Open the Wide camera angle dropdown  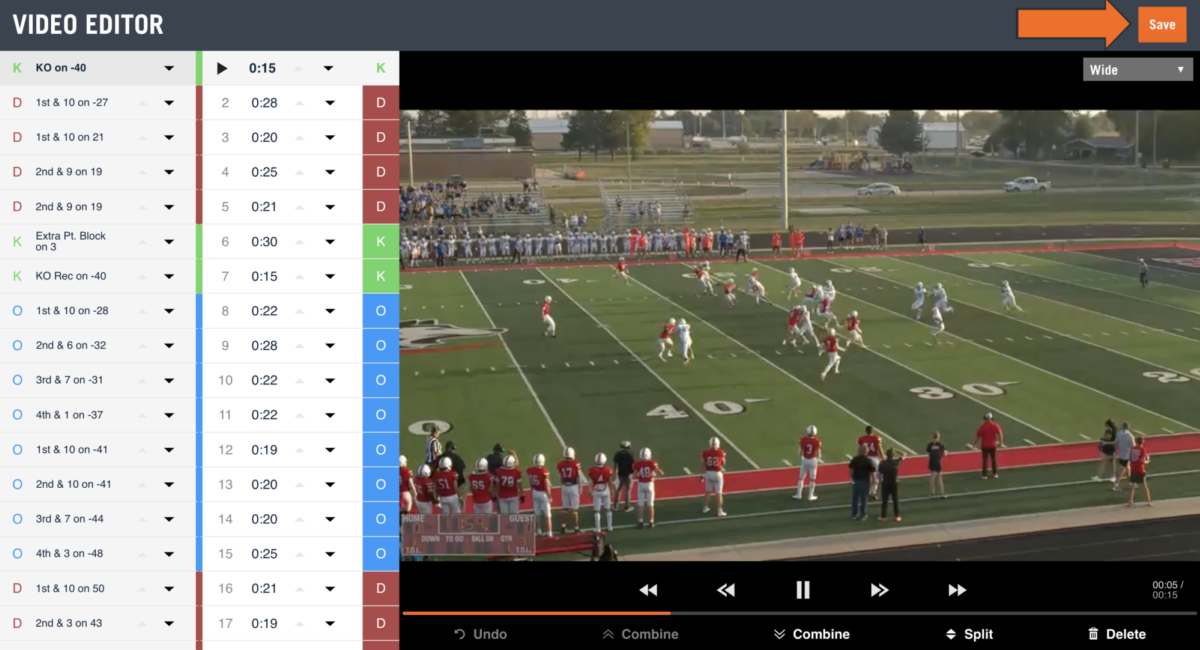[x=1137, y=69]
